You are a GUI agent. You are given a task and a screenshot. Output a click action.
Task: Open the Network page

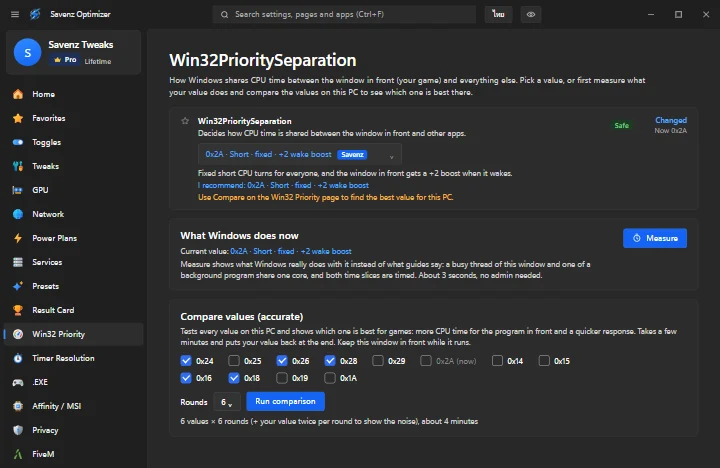(74, 214)
